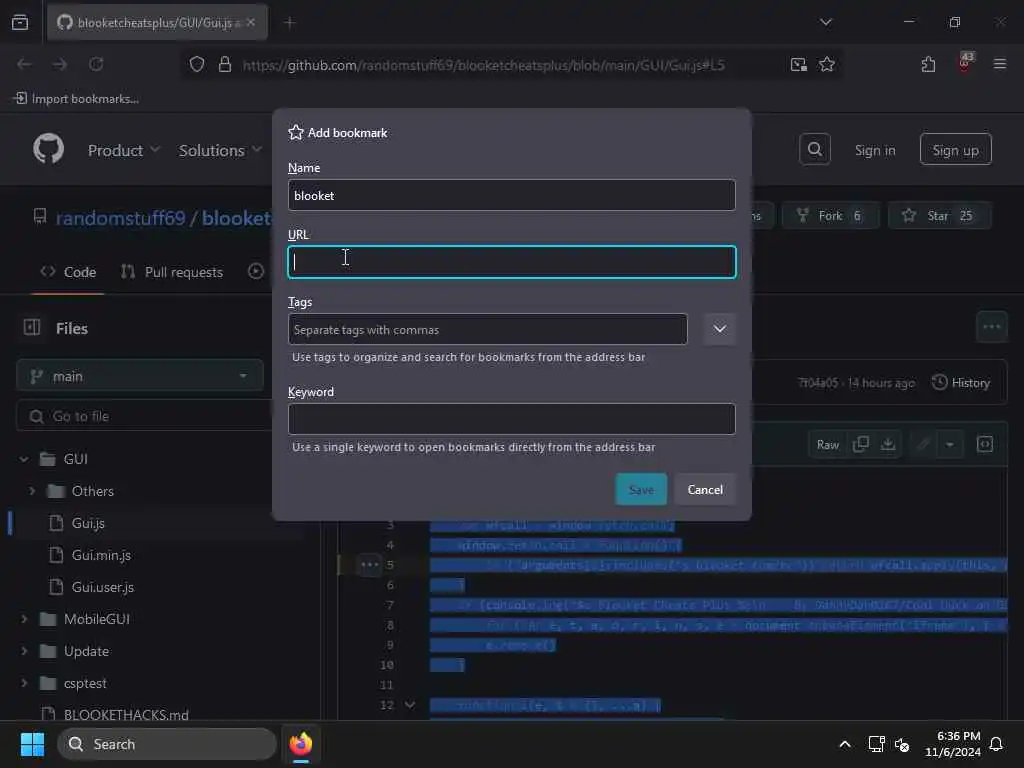Open tracking protection shield info
1024x768 pixels.
click(197, 64)
